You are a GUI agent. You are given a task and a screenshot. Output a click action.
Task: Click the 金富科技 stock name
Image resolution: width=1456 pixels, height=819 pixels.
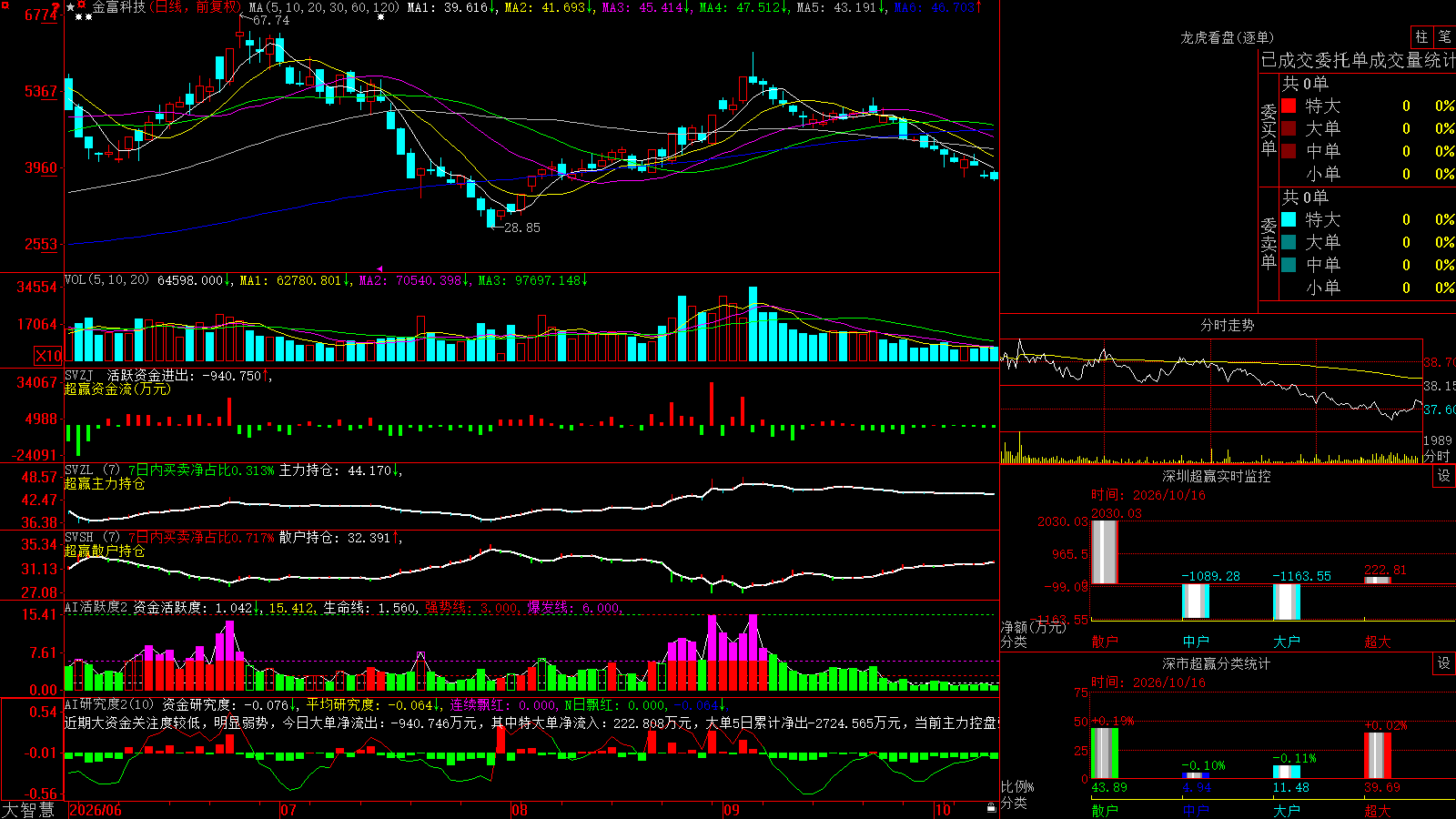(118, 7)
